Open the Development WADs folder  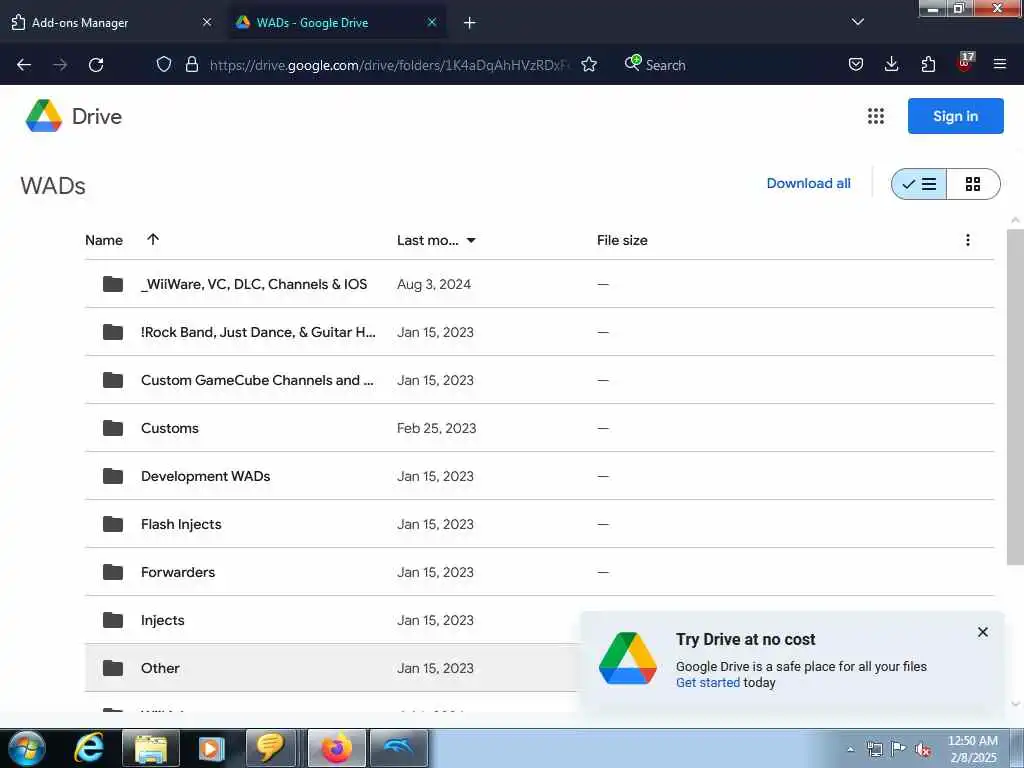pyautogui.click(x=539, y=476)
